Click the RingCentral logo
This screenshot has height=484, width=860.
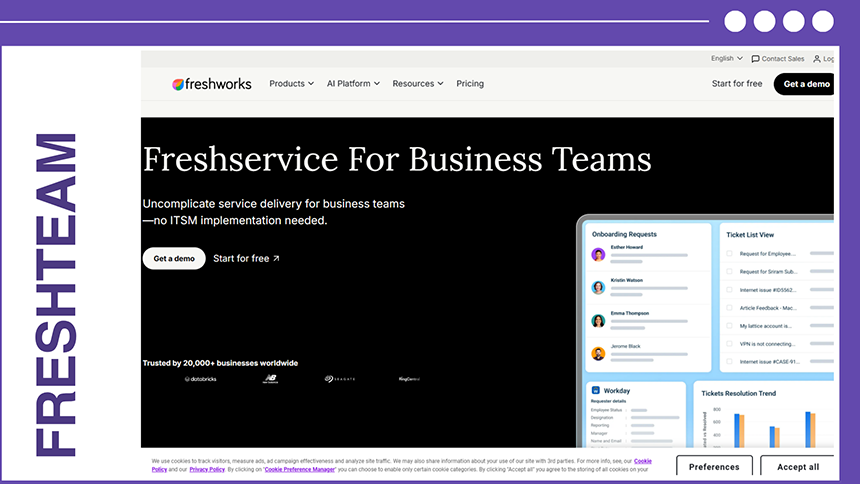(409, 379)
